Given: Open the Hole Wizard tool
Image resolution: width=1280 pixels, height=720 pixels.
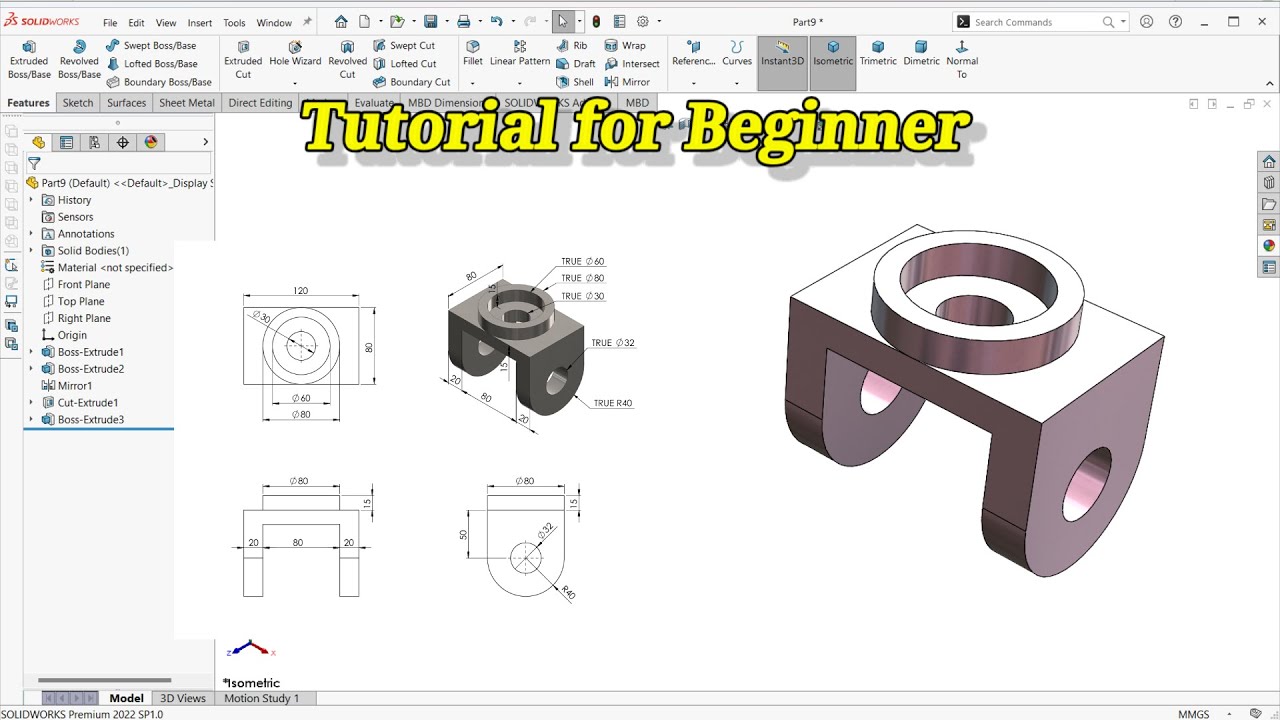Looking at the screenshot, I should click(x=295, y=54).
